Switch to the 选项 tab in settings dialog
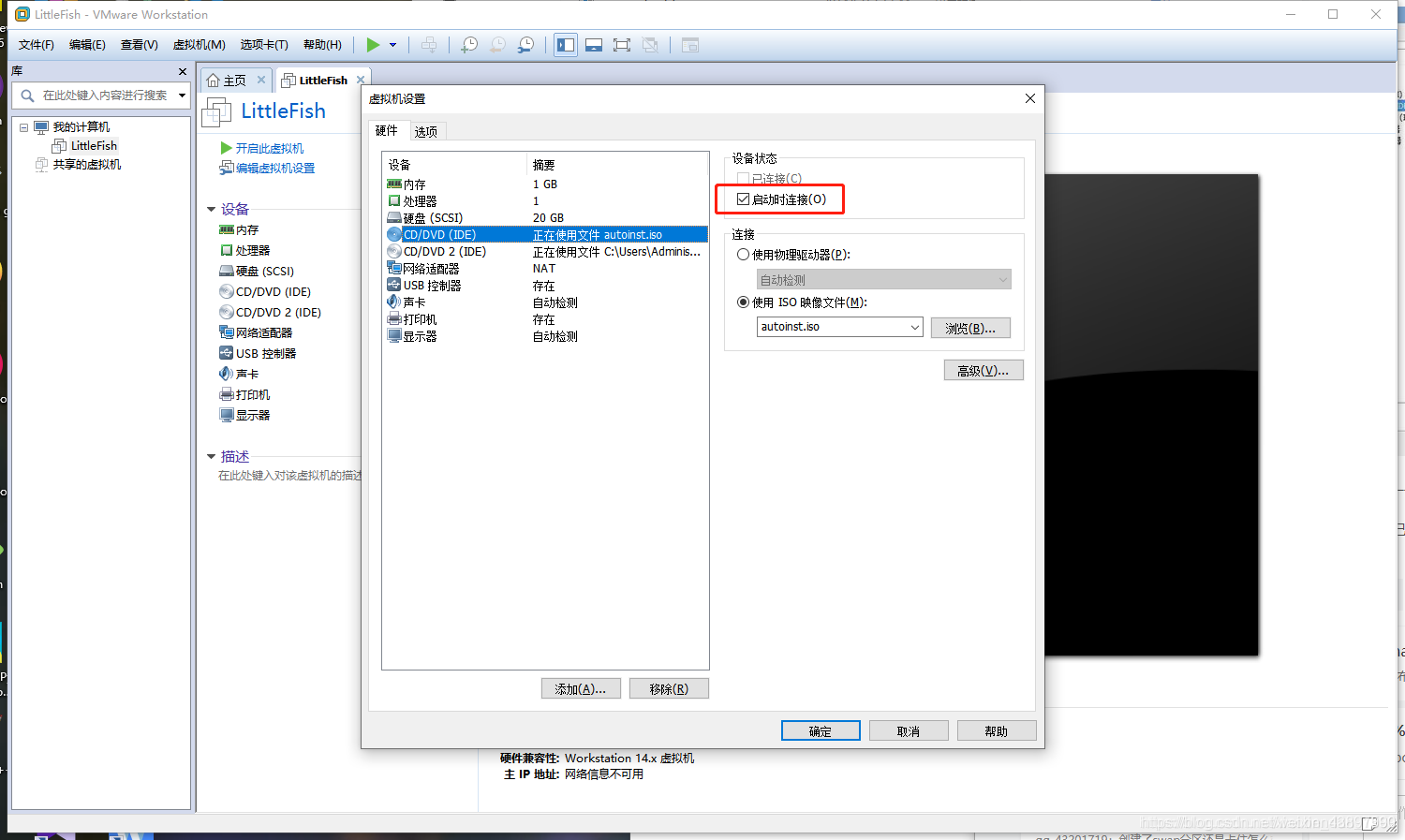 [x=426, y=132]
